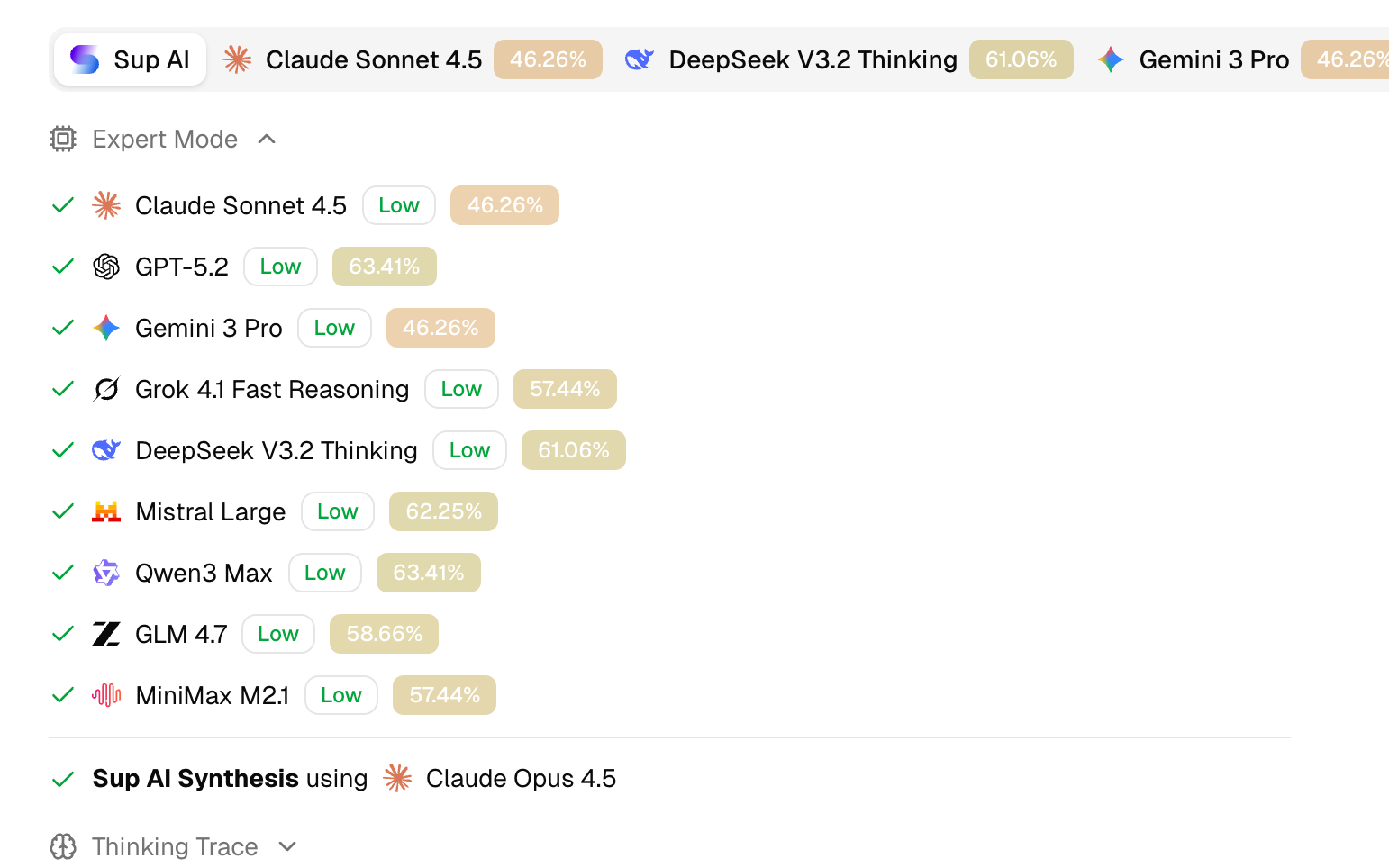
Task: Click the Low badge for Qwen3 Max
Action: point(325,573)
